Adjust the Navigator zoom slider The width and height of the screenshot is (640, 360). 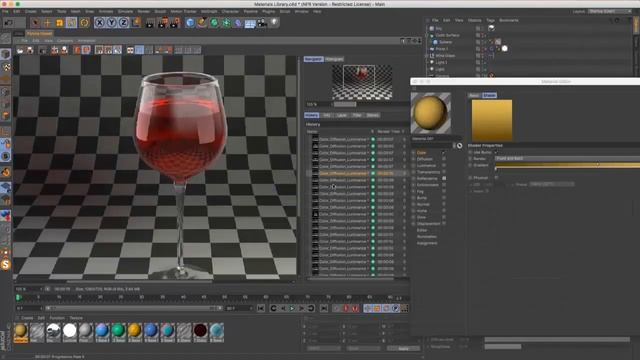tap(345, 104)
